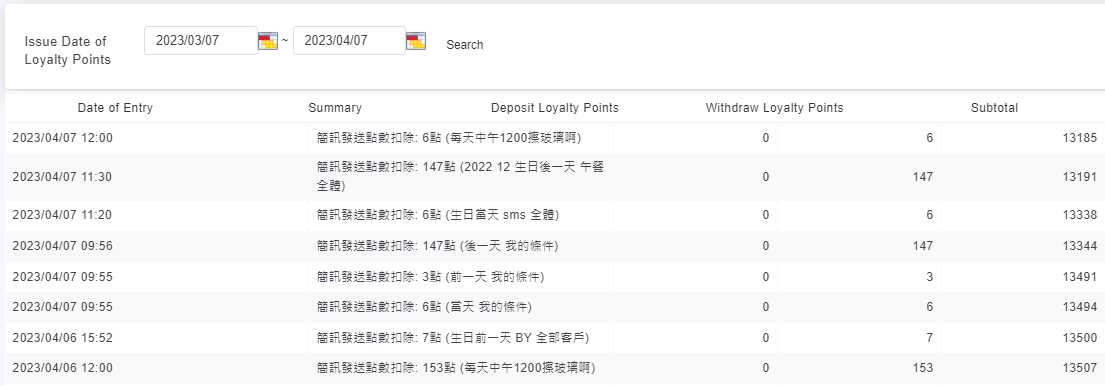Click the Withdraw Loyalty Points column header
1105x386 pixels.
774,108
